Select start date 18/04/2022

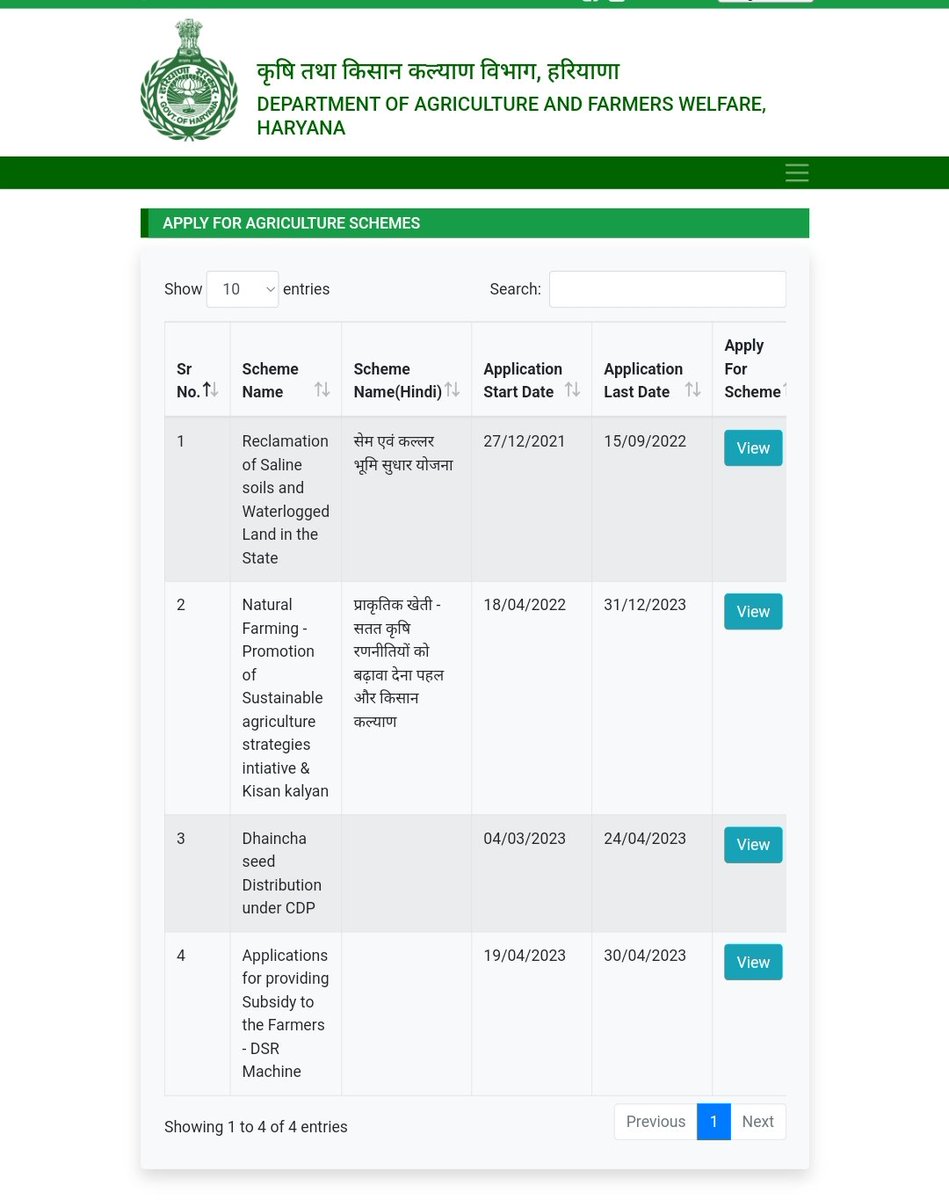point(524,605)
